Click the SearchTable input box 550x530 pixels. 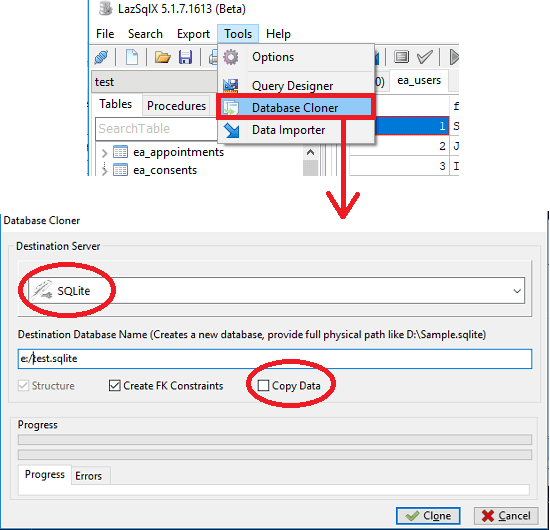point(156,129)
